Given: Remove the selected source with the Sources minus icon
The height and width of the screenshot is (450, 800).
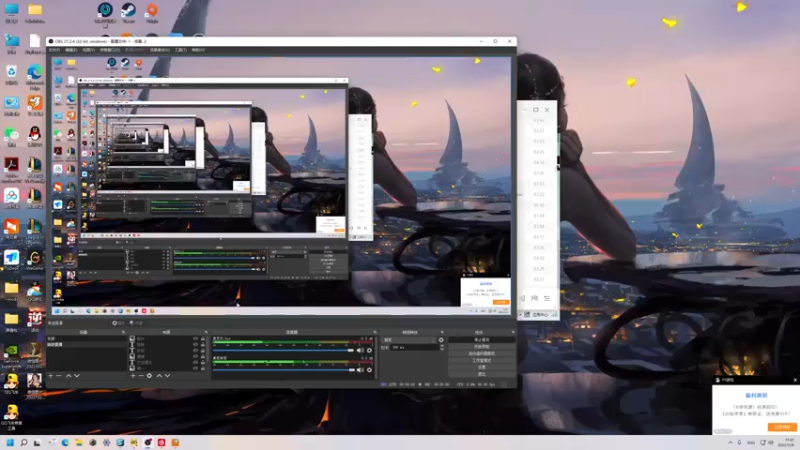Looking at the screenshot, I should pyautogui.click(x=141, y=376).
